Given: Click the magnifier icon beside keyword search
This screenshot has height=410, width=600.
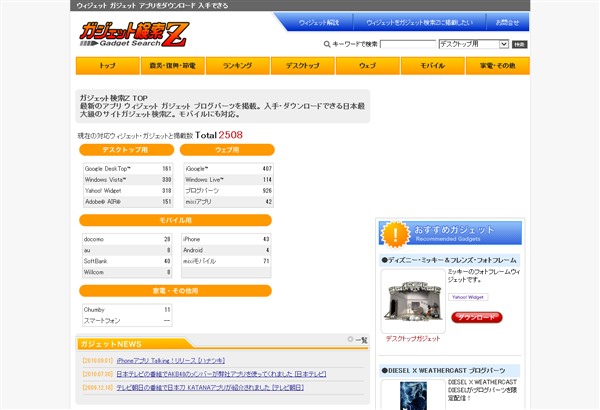Looking at the screenshot, I should pyautogui.click(x=327, y=44).
